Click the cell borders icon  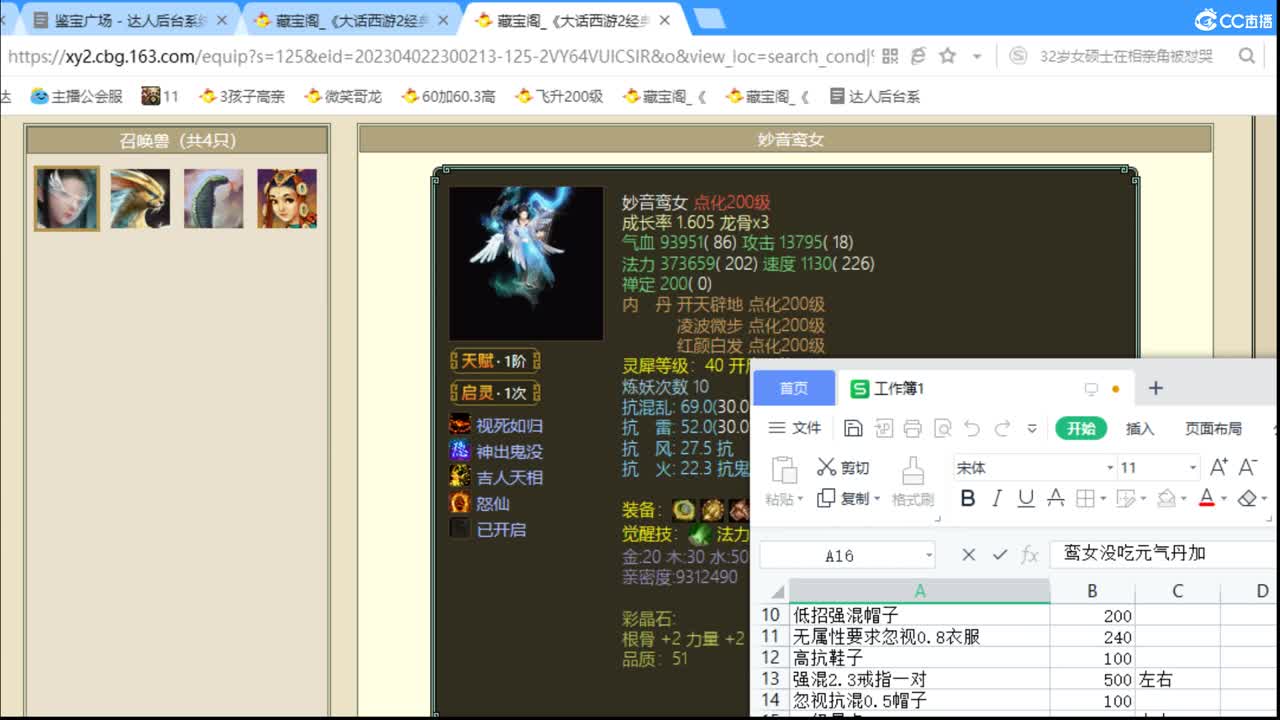tap(1084, 498)
